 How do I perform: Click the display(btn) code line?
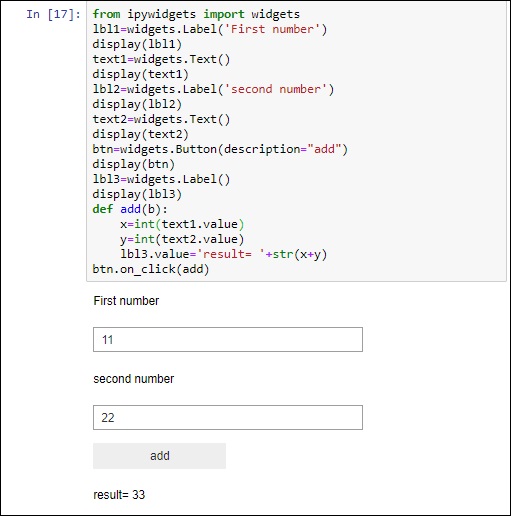(134, 164)
